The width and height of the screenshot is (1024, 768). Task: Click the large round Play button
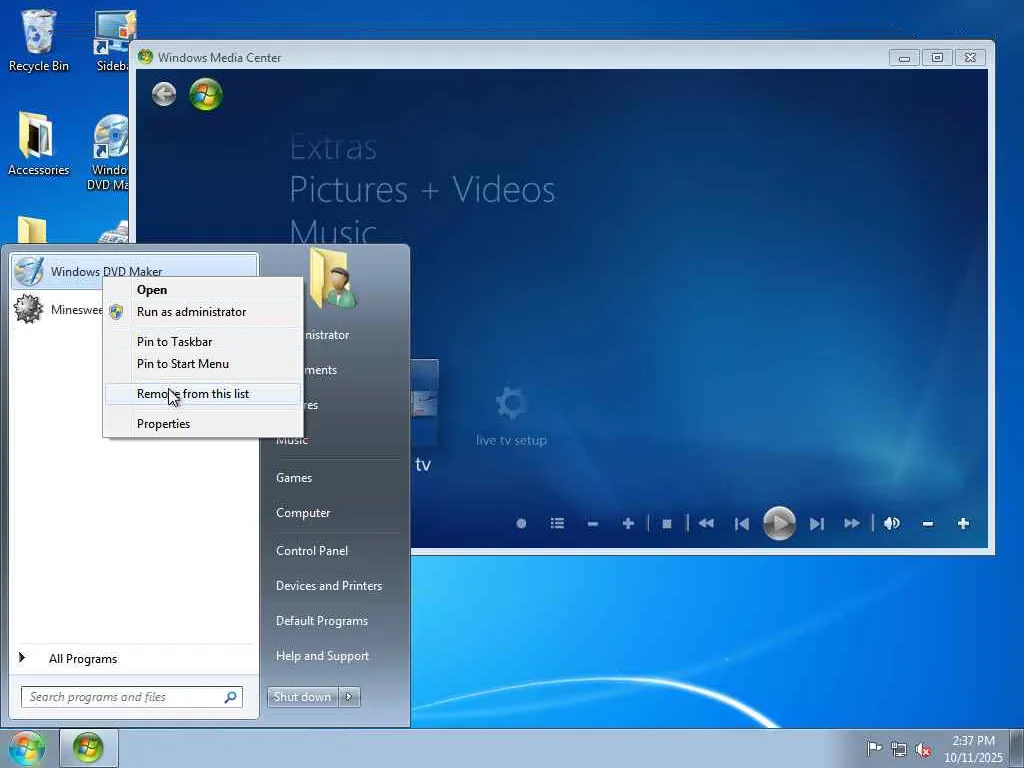(x=779, y=524)
